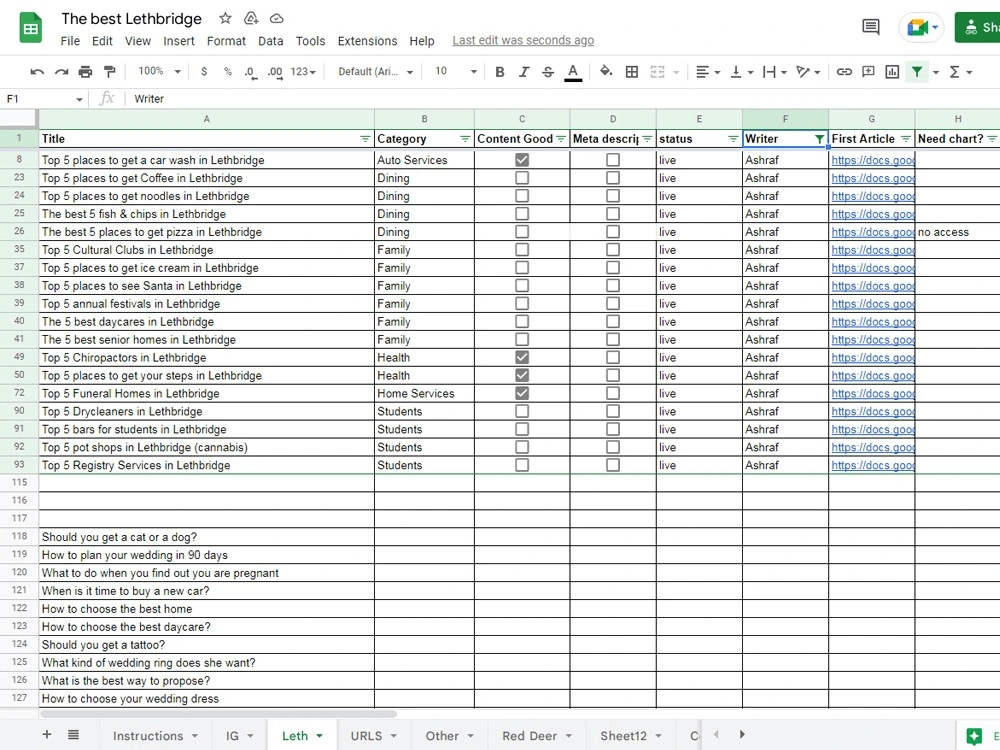Open text color picker
The height and width of the screenshot is (750, 1000).
[x=573, y=72]
